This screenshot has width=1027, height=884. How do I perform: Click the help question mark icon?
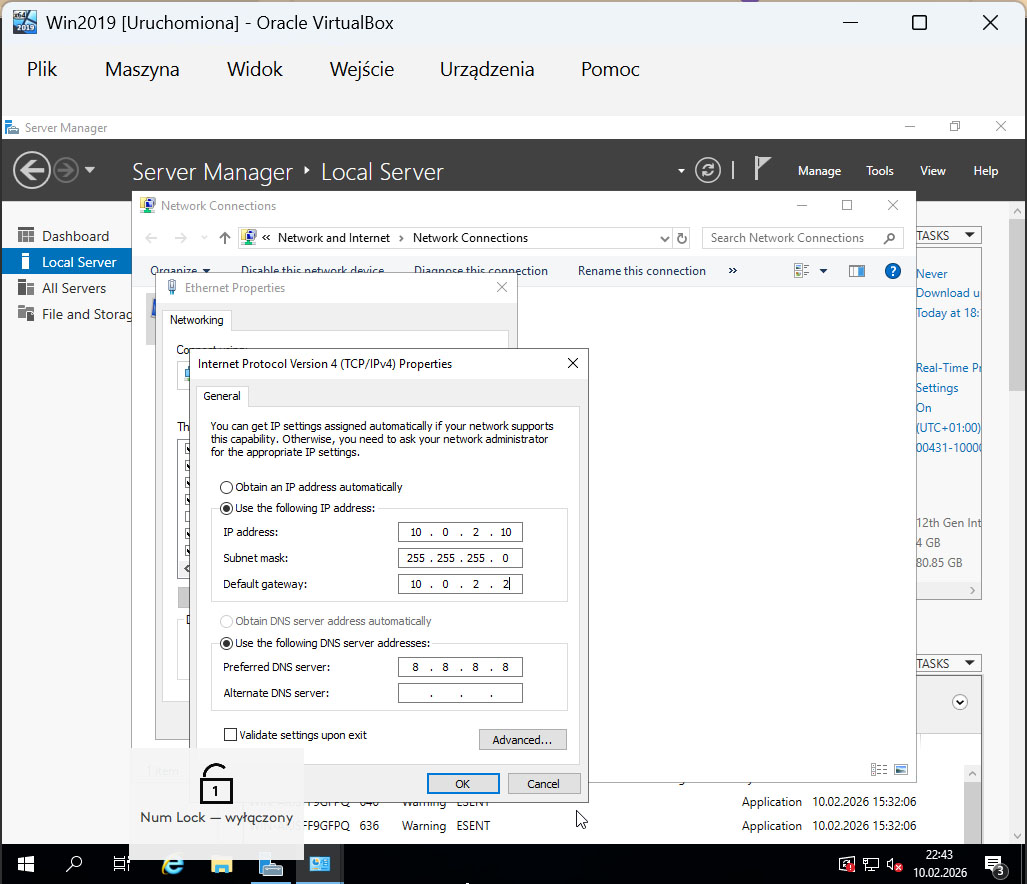pyautogui.click(x=892, y=271)
